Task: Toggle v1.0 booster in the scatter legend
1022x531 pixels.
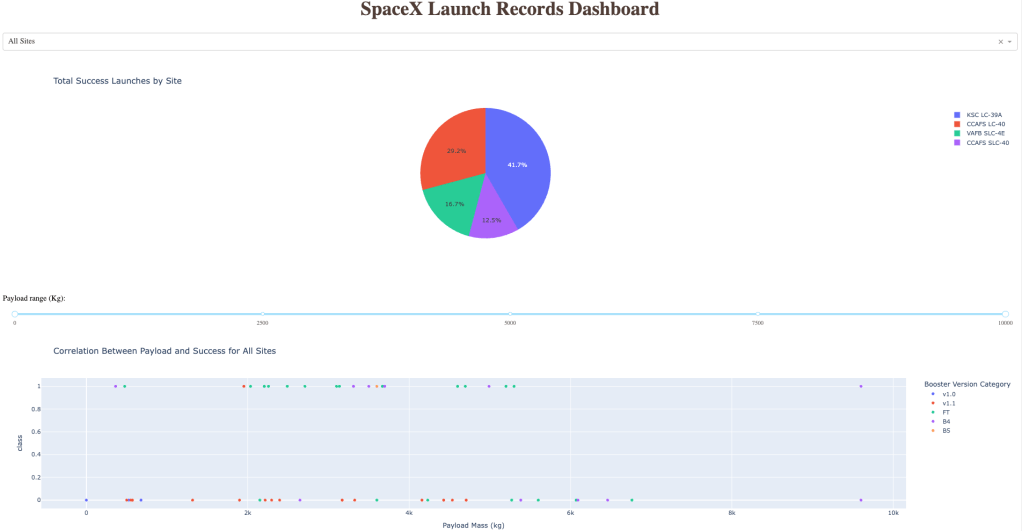Action: click(948, 394)
